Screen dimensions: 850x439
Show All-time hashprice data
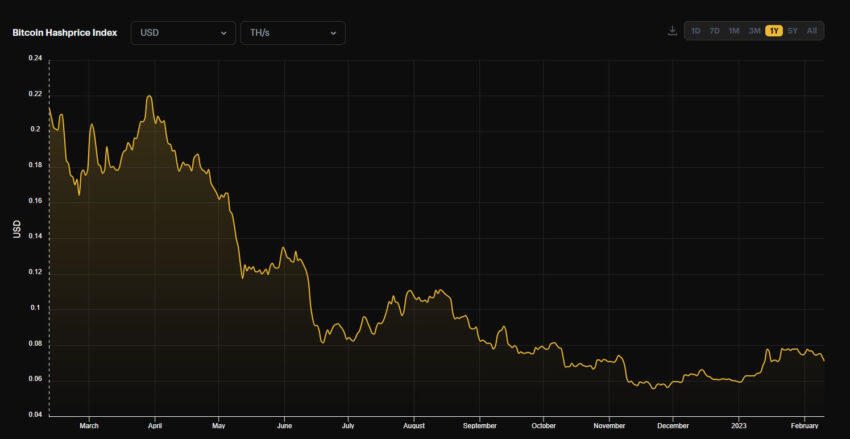tap(812, 31)
